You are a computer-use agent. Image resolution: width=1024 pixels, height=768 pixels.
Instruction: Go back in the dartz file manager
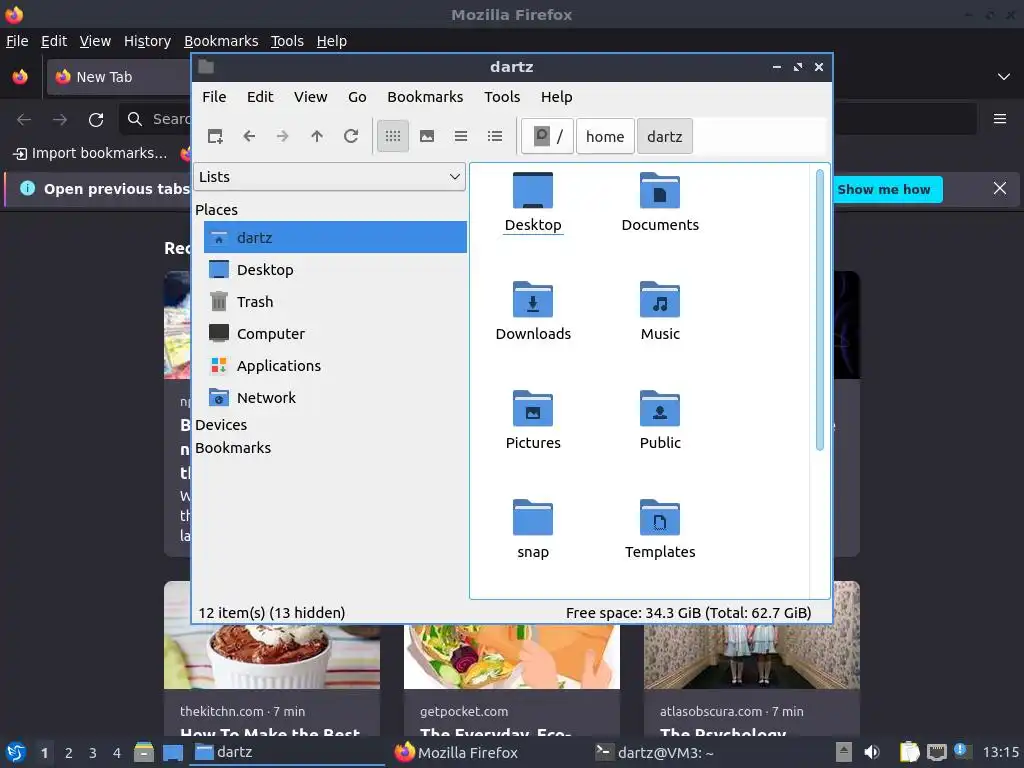tap(249, 136)
